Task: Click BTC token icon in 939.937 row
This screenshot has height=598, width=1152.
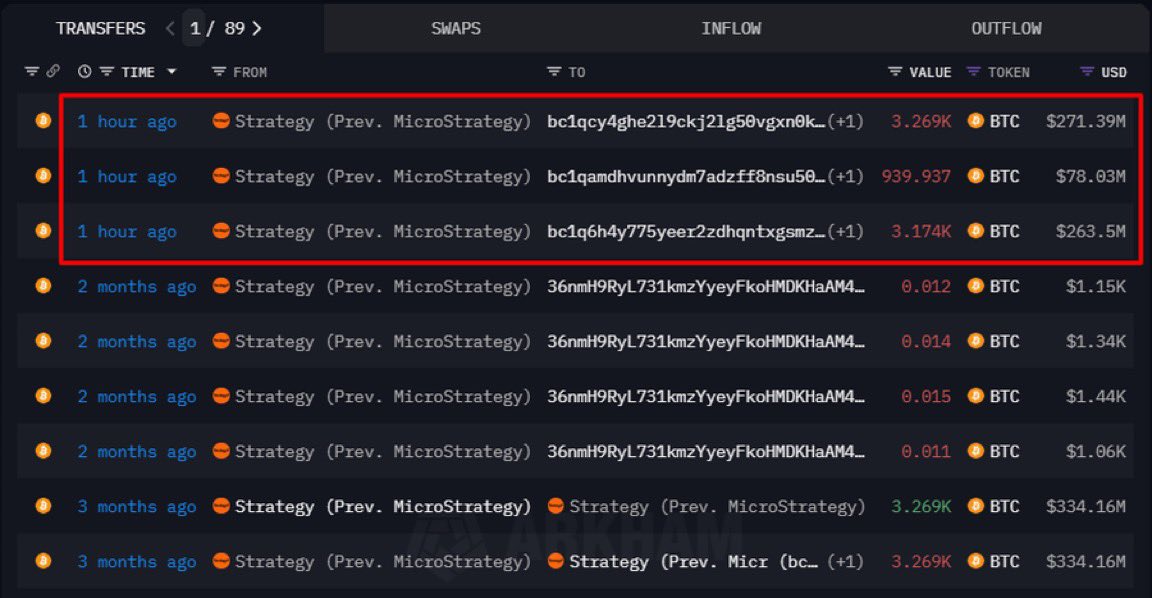Action: (976, 176)
